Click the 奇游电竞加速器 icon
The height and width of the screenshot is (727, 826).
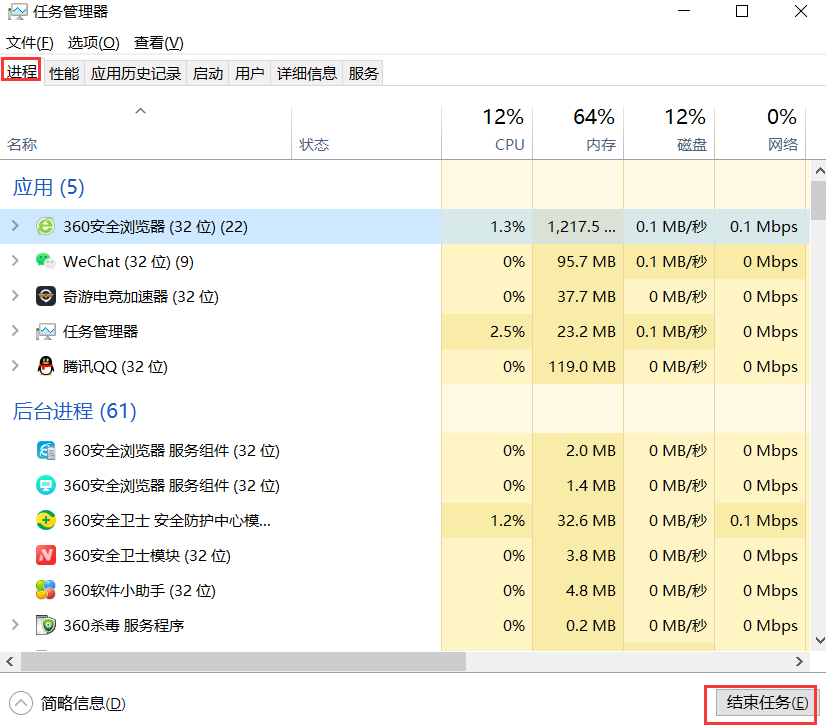click(45, 296)
